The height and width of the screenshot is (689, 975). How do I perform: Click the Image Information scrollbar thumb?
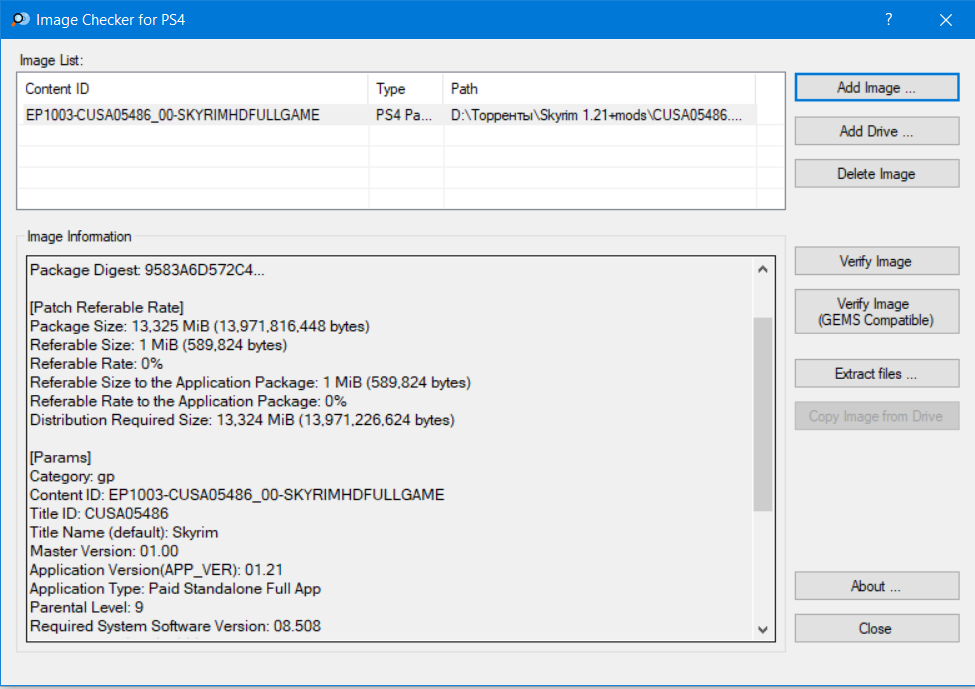(x=763, y=414)
